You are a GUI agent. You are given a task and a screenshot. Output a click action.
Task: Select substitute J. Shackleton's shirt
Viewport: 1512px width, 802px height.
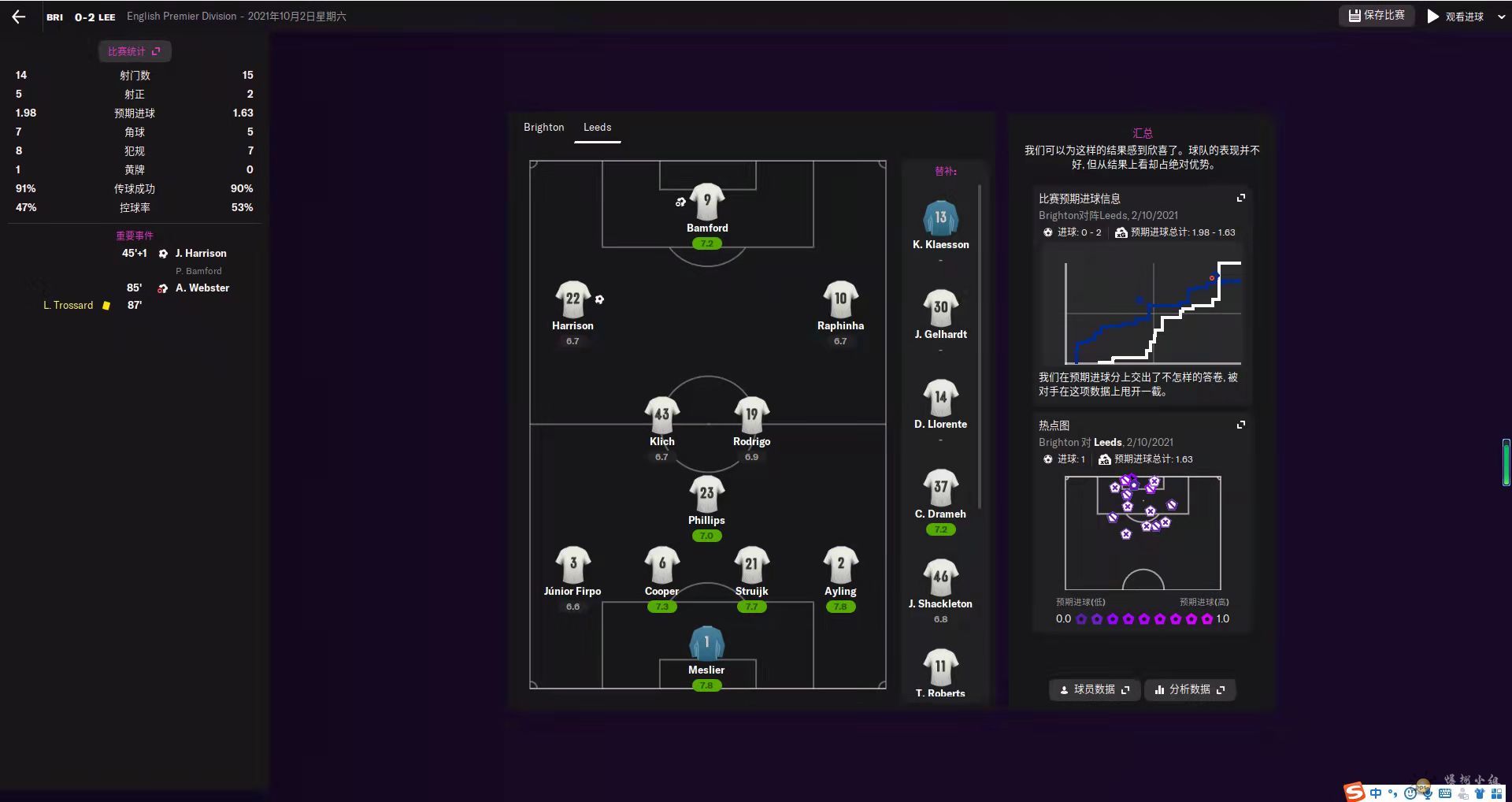click(940, 577)
